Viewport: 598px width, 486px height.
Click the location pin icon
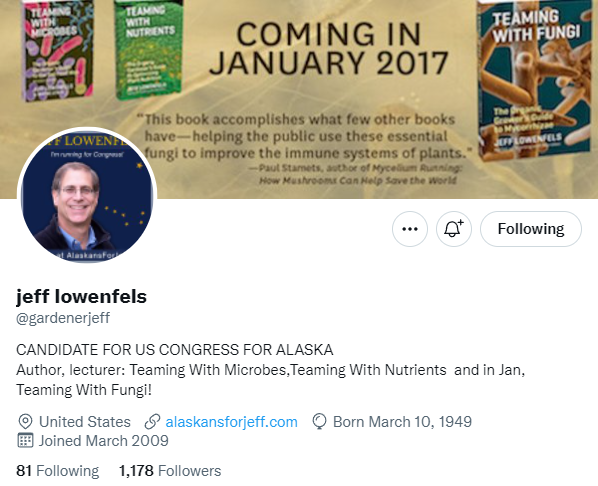(25, 422)
